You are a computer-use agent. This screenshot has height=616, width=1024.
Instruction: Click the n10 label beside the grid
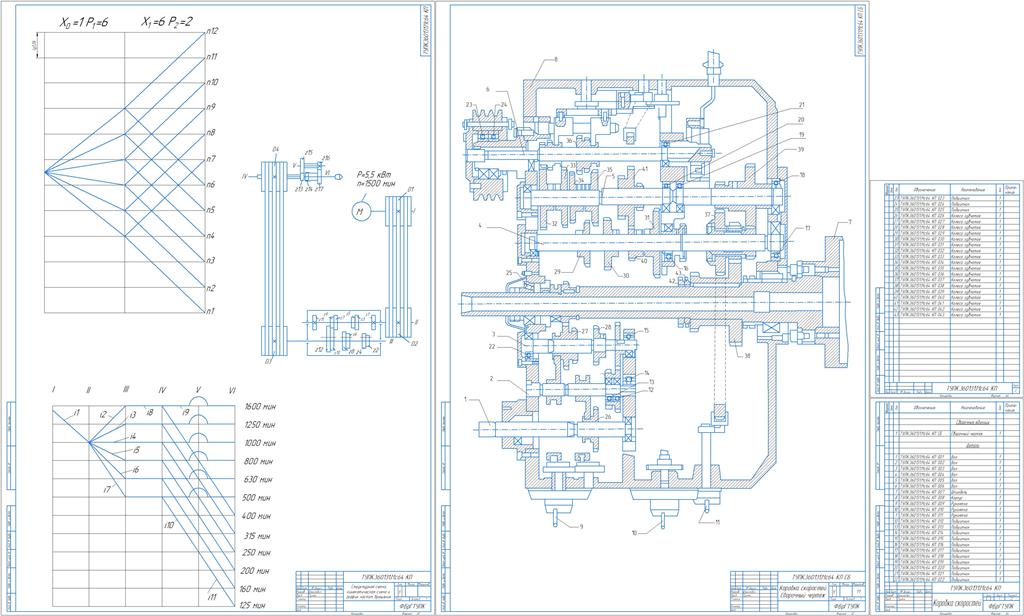[212, 82]
